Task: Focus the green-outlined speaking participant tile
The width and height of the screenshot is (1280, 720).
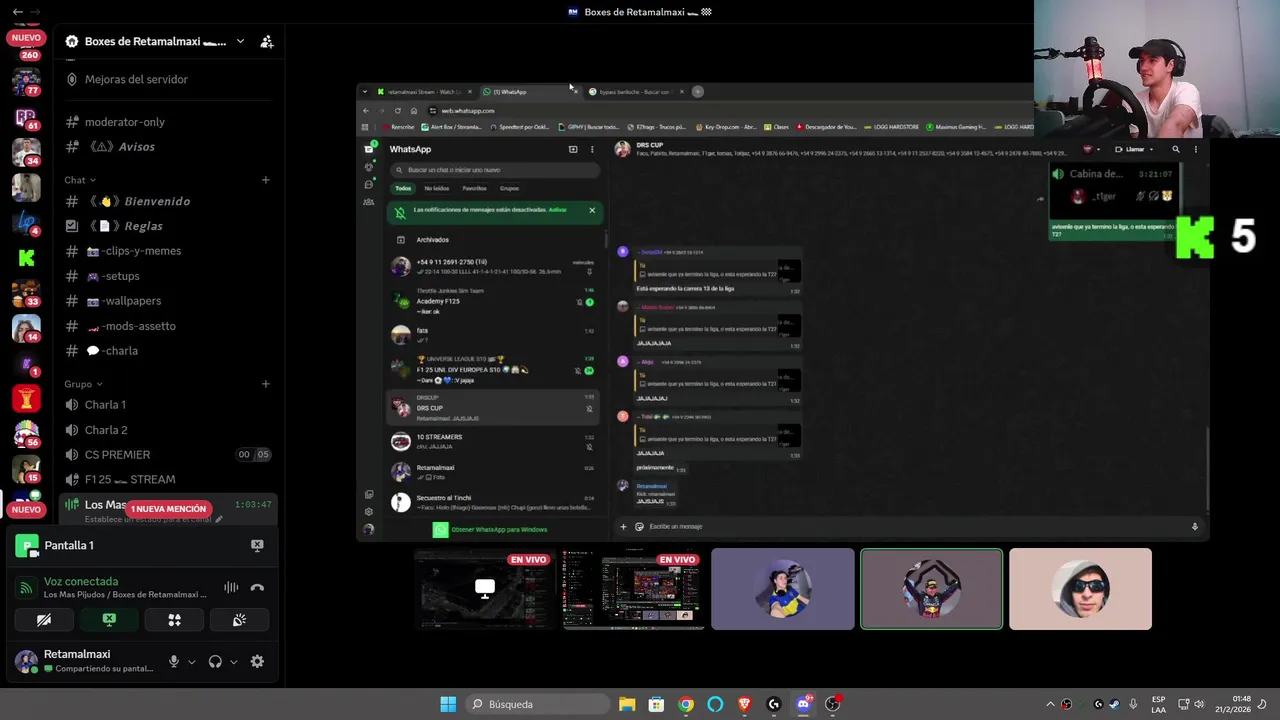Action: [x=931, y=589]
